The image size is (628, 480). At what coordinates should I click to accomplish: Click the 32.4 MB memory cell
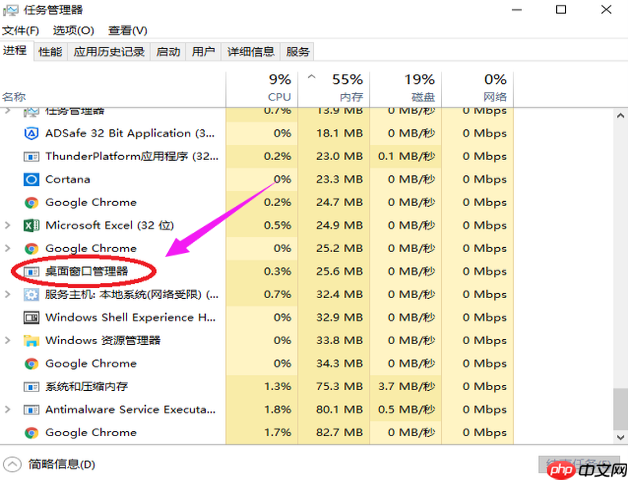(334, 294)
